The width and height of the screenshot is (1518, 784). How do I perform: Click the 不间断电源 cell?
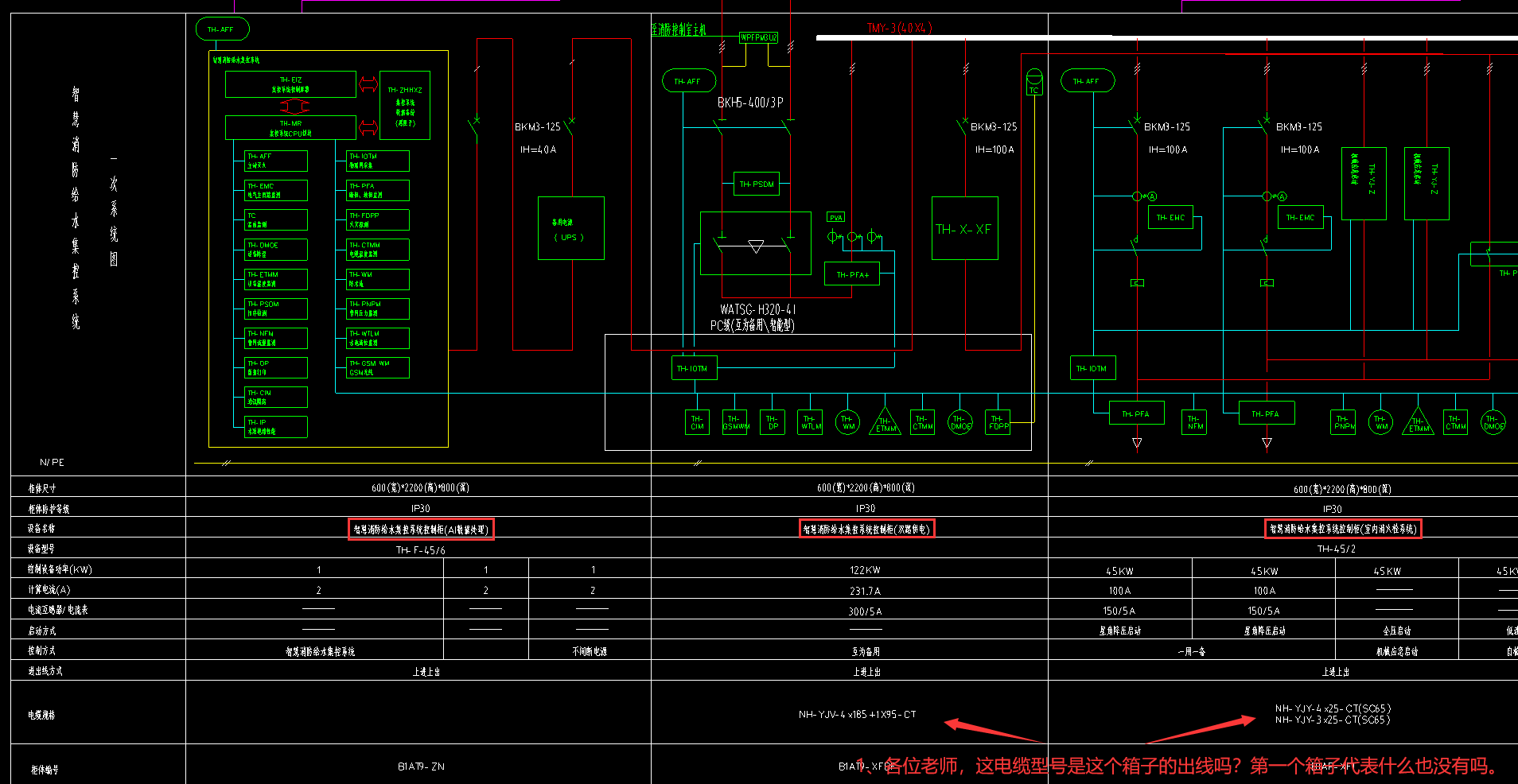tap(590, 651)
